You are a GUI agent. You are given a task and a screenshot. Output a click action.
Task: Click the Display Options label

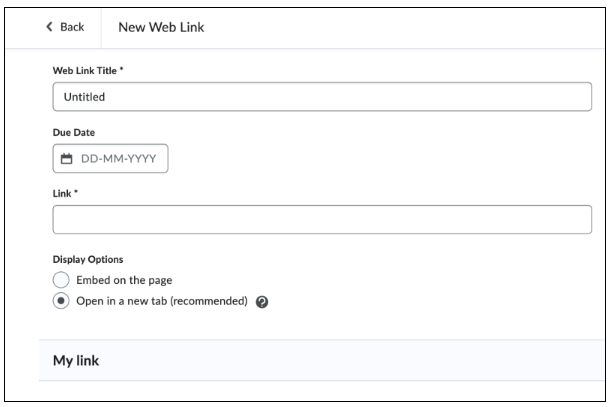pyautogui.click(x=88, y=259)
